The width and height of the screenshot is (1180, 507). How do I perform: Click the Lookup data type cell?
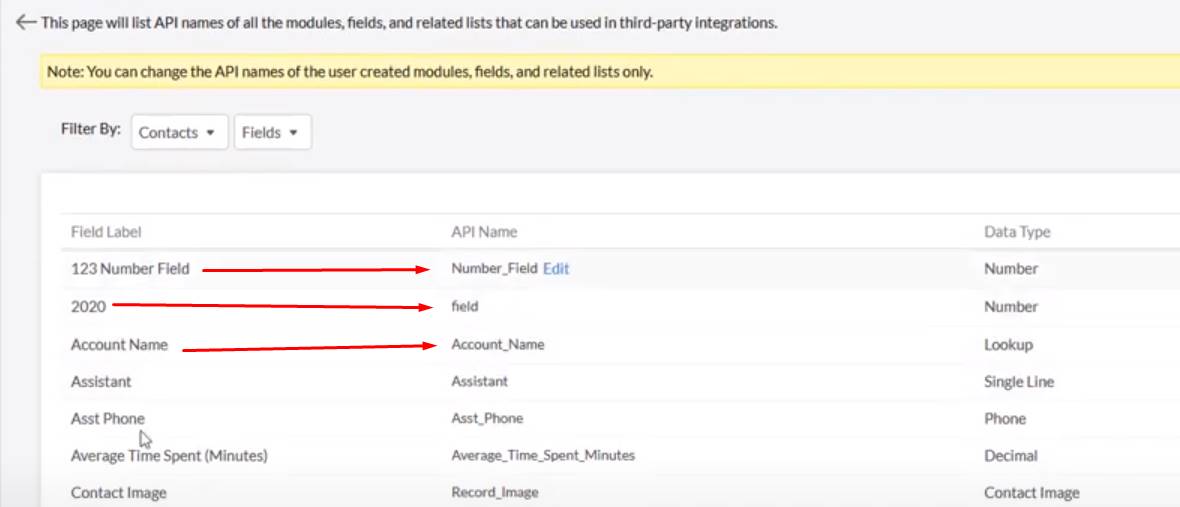[x=1008, y=345]
